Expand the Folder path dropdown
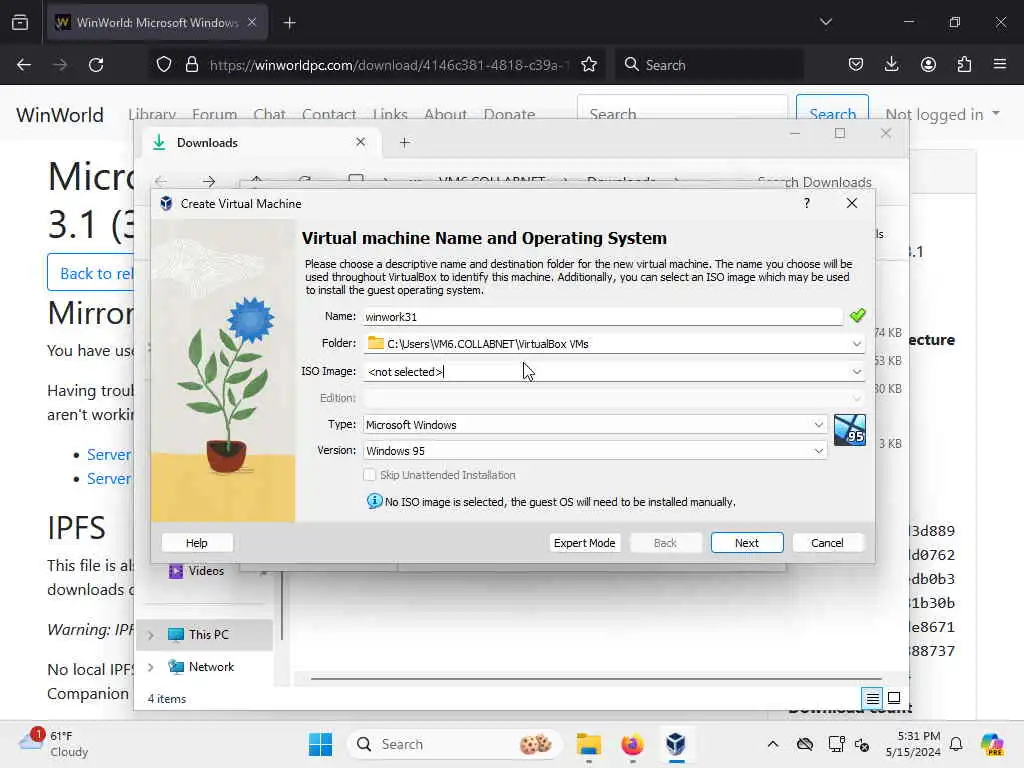The height and width of the screenshot is (768, 1024). [856, 344]
